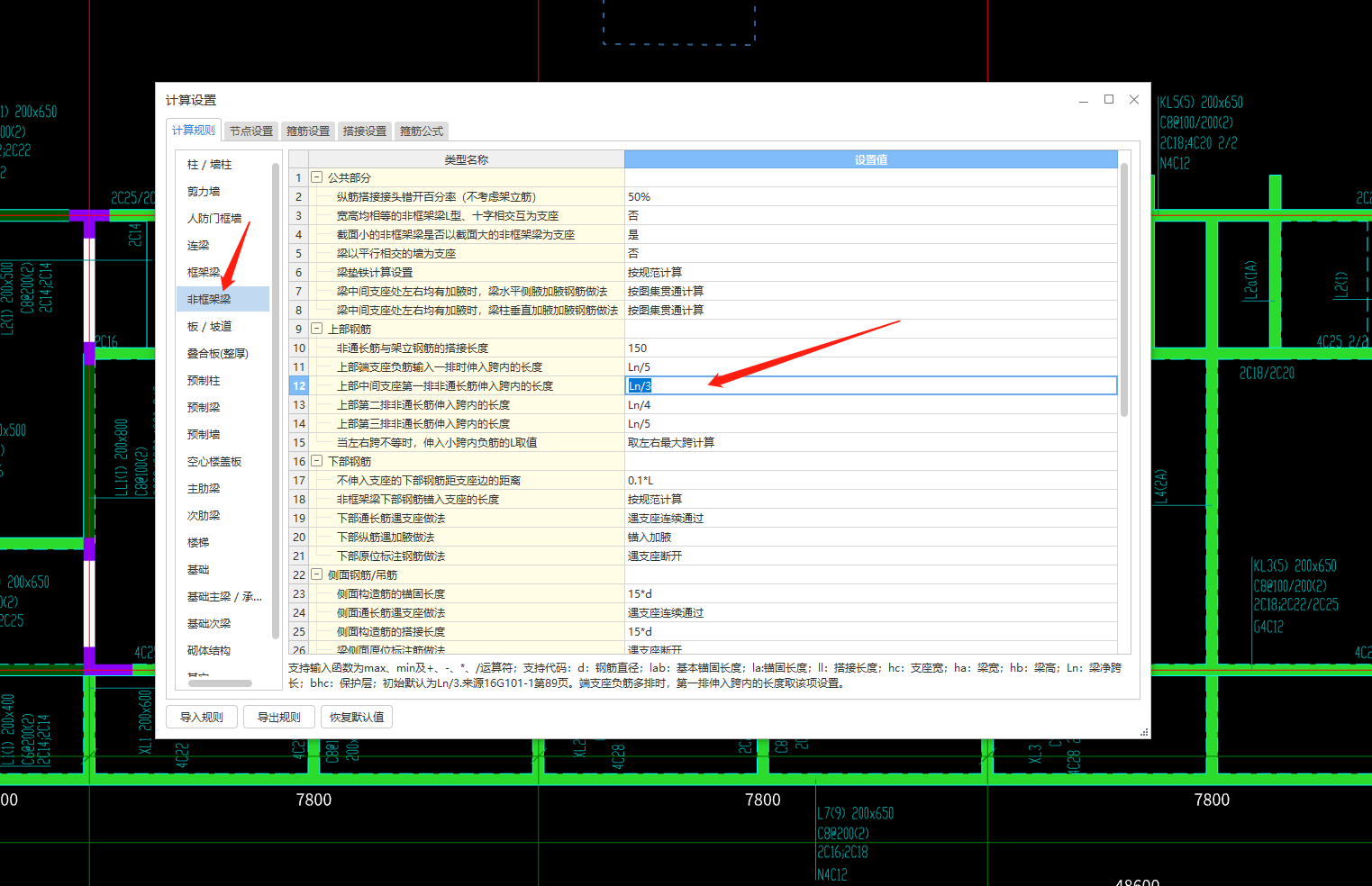The height and width of the screenshot is (886, 1372).
Task: Select 基础 category
Action: 223,570
